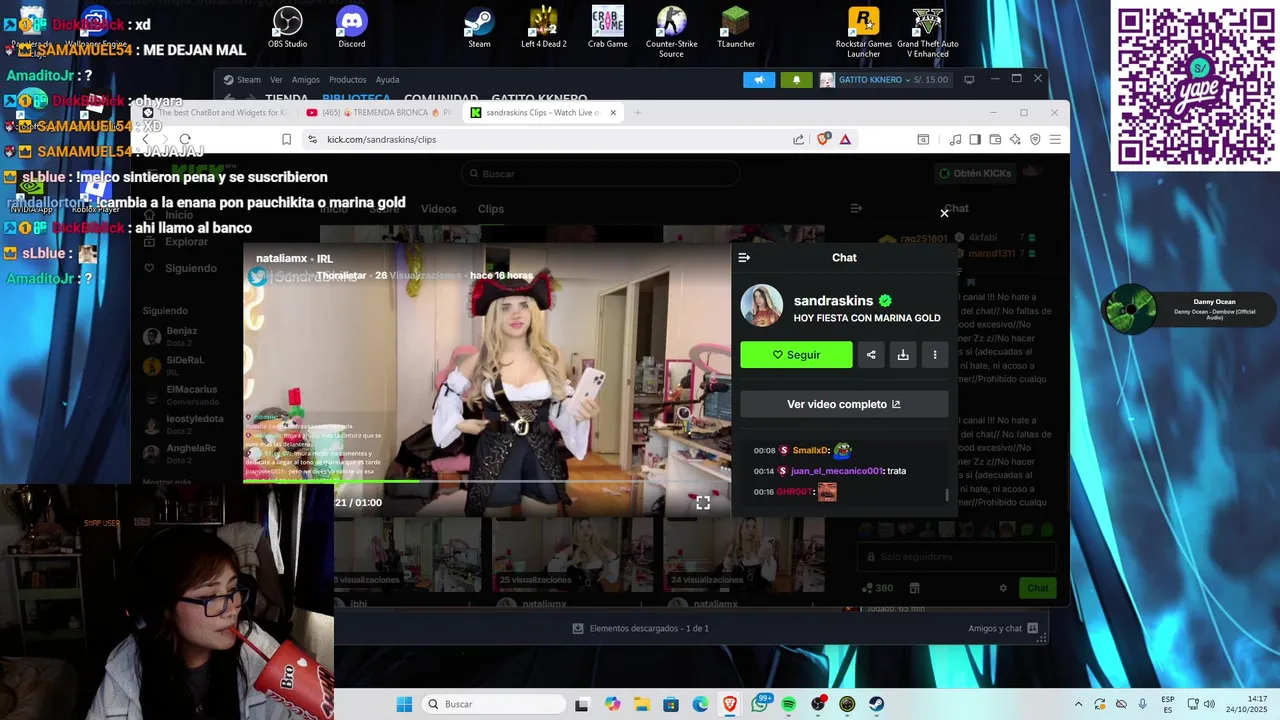This screenshot has width=1280, height=720.
Task: Reload the Kick page in Brave
Action: pyautogui.click(x=185, y=139)
